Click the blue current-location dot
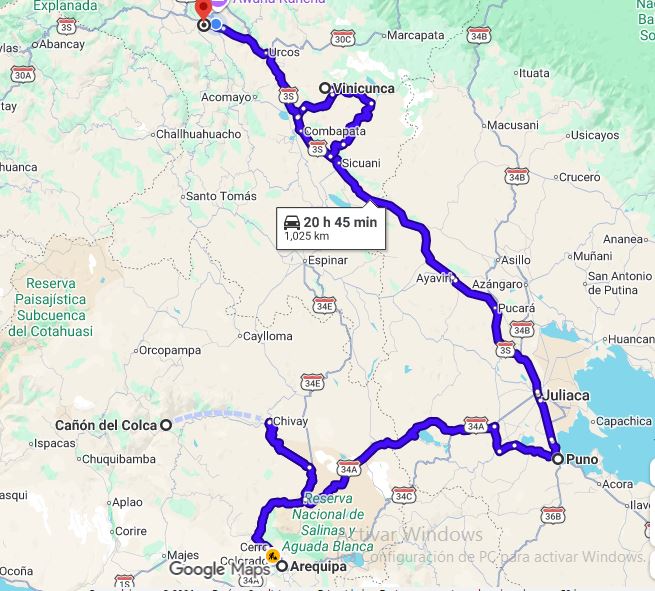The width and height of the screenshot is (655, 591). pyautogui.click(x=216, y=25)
